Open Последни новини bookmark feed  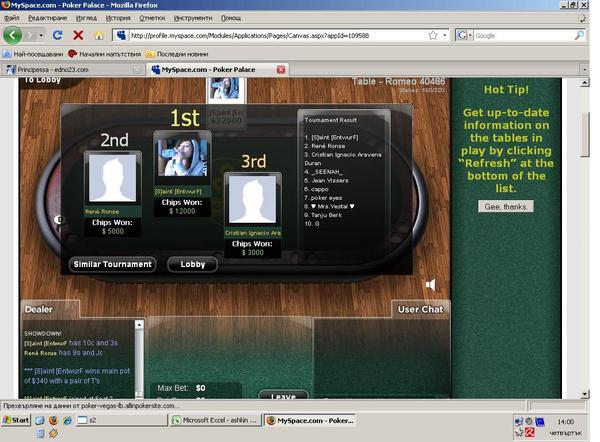pos(177,54)
